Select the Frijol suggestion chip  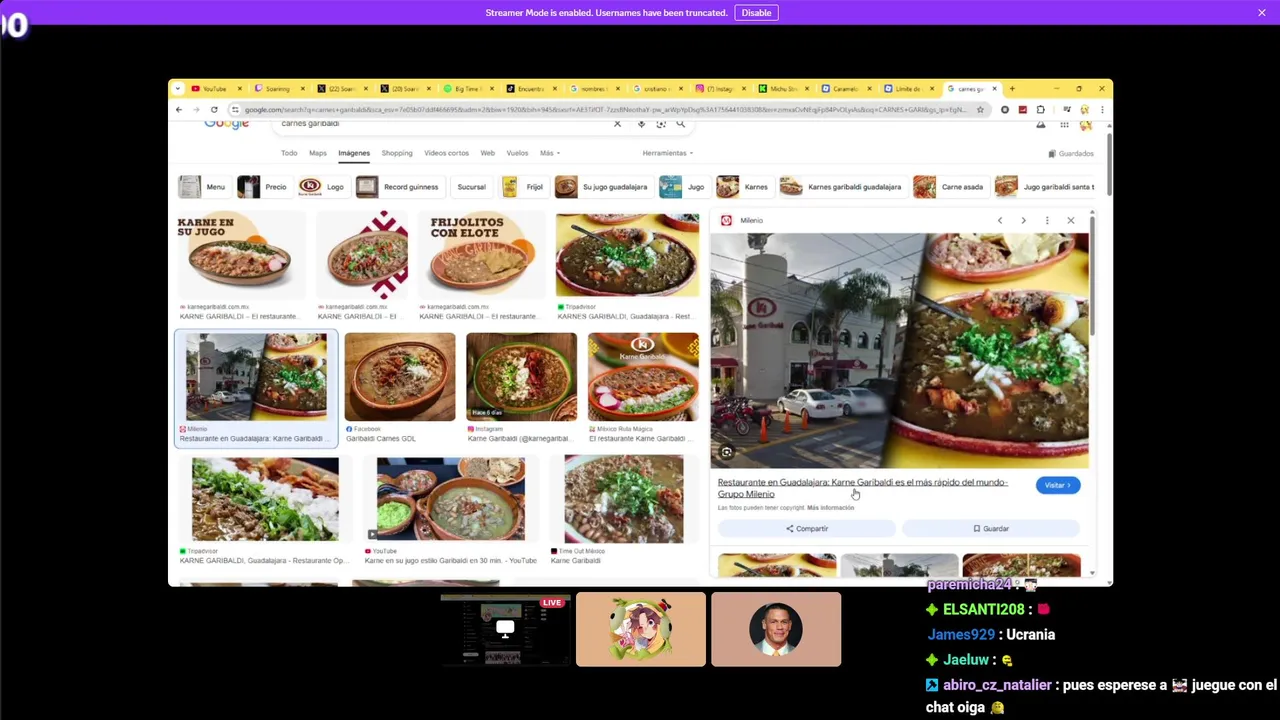[x=523, y=187]
